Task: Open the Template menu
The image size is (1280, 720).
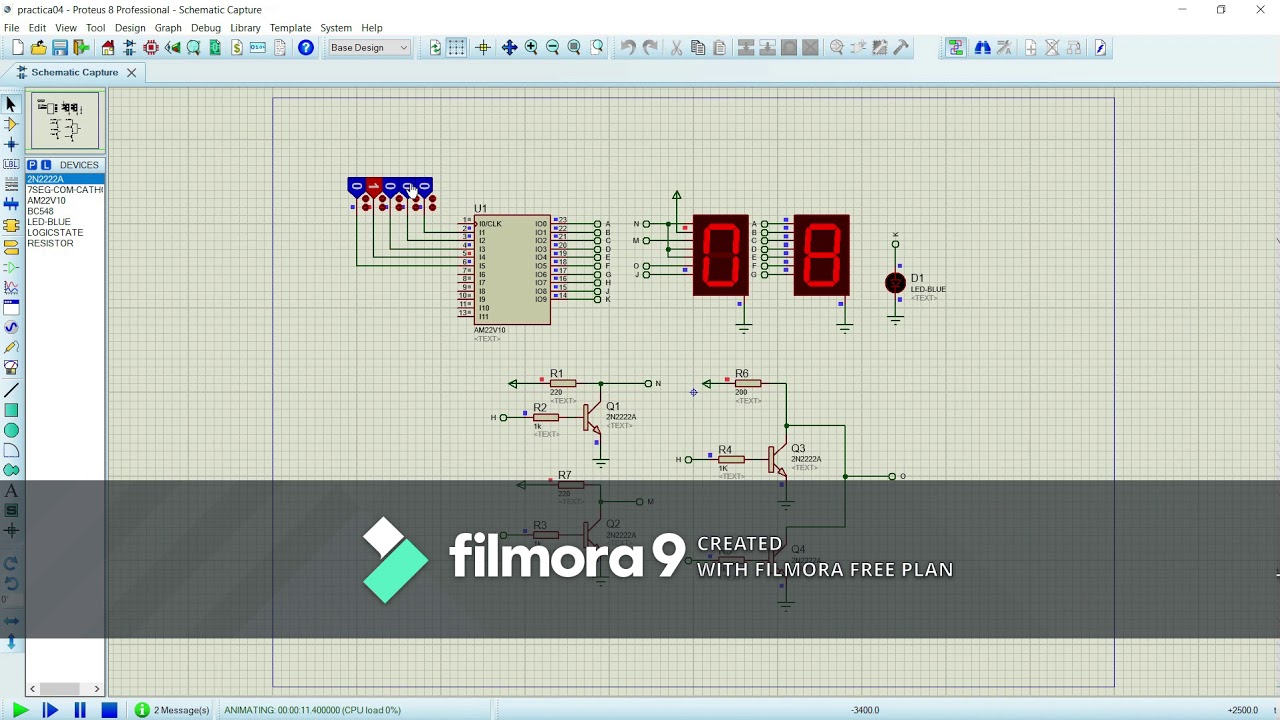Action: coord(290,28)
